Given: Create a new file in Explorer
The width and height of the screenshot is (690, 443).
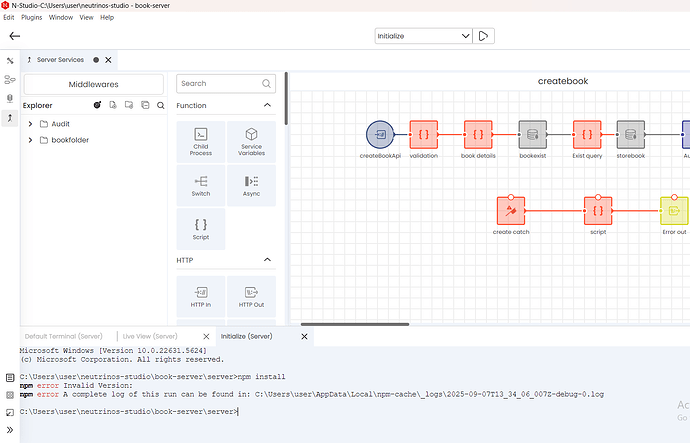Looking at the screenshot, I should click(x=113, y=105).
